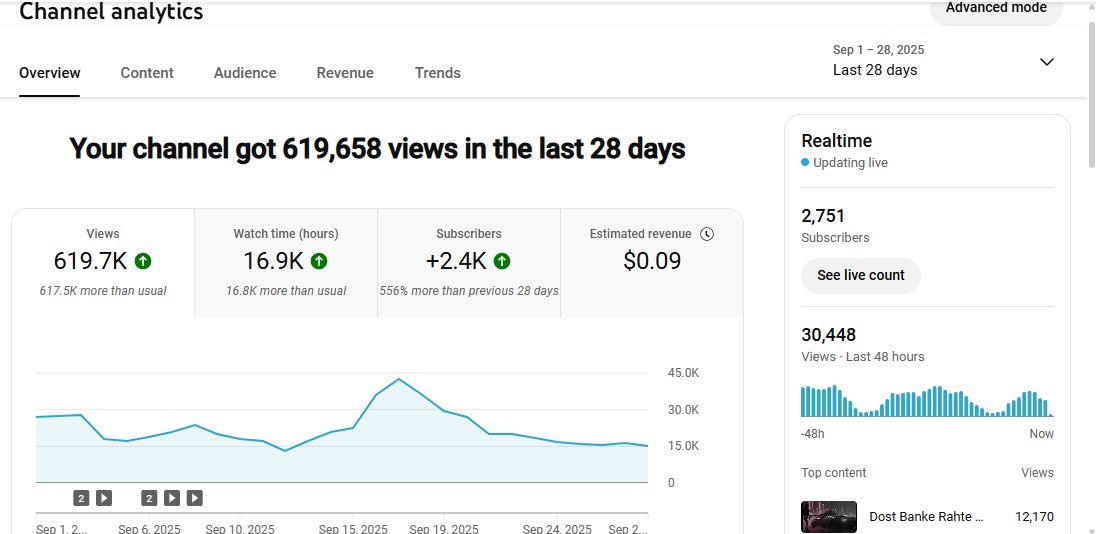Viewport: 1096px width, 534px height.
Task: Open the Last 28 days period selector
Action: (x=875, y=70)
